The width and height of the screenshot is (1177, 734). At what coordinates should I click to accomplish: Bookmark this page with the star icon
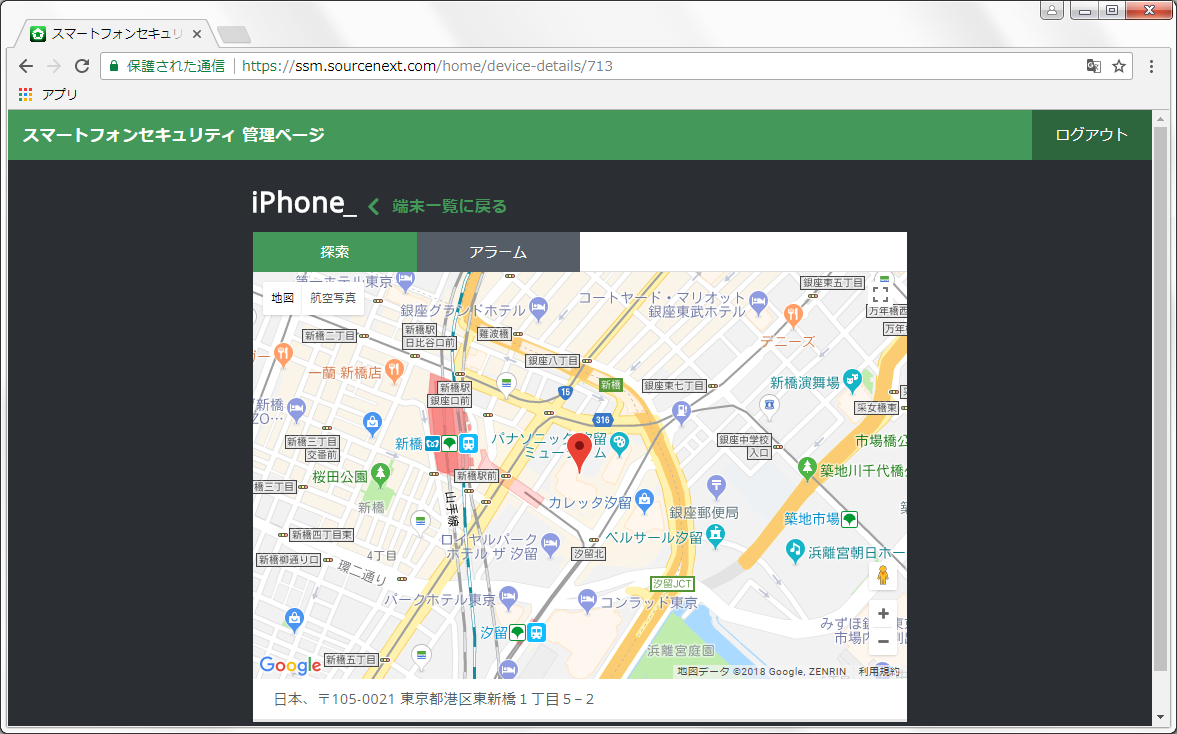pyautogui.click(x=1119, y=66)
